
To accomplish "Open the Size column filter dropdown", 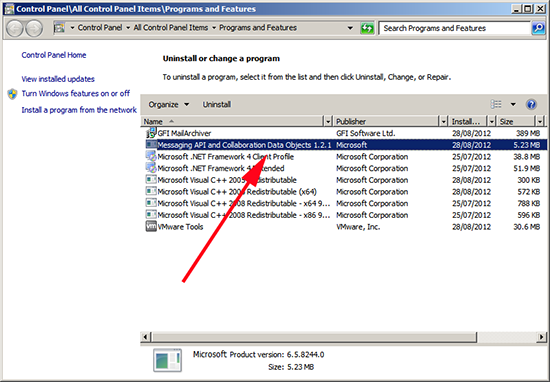I will [x=540, y=121].
